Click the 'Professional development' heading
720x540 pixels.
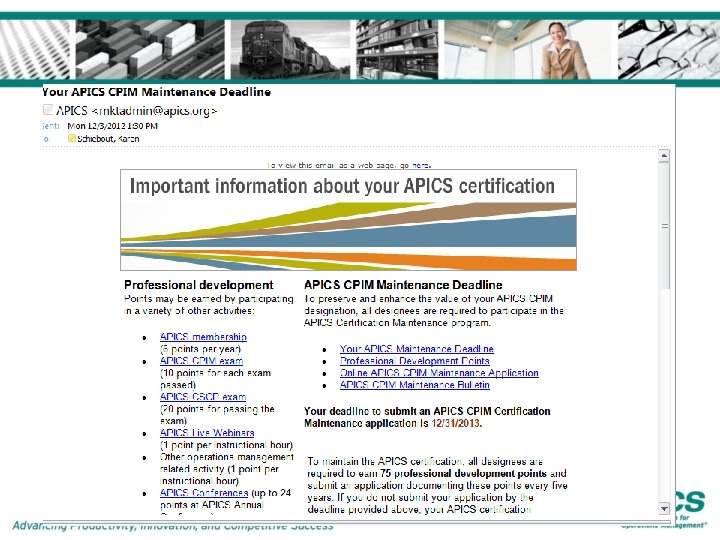(198, 285)
